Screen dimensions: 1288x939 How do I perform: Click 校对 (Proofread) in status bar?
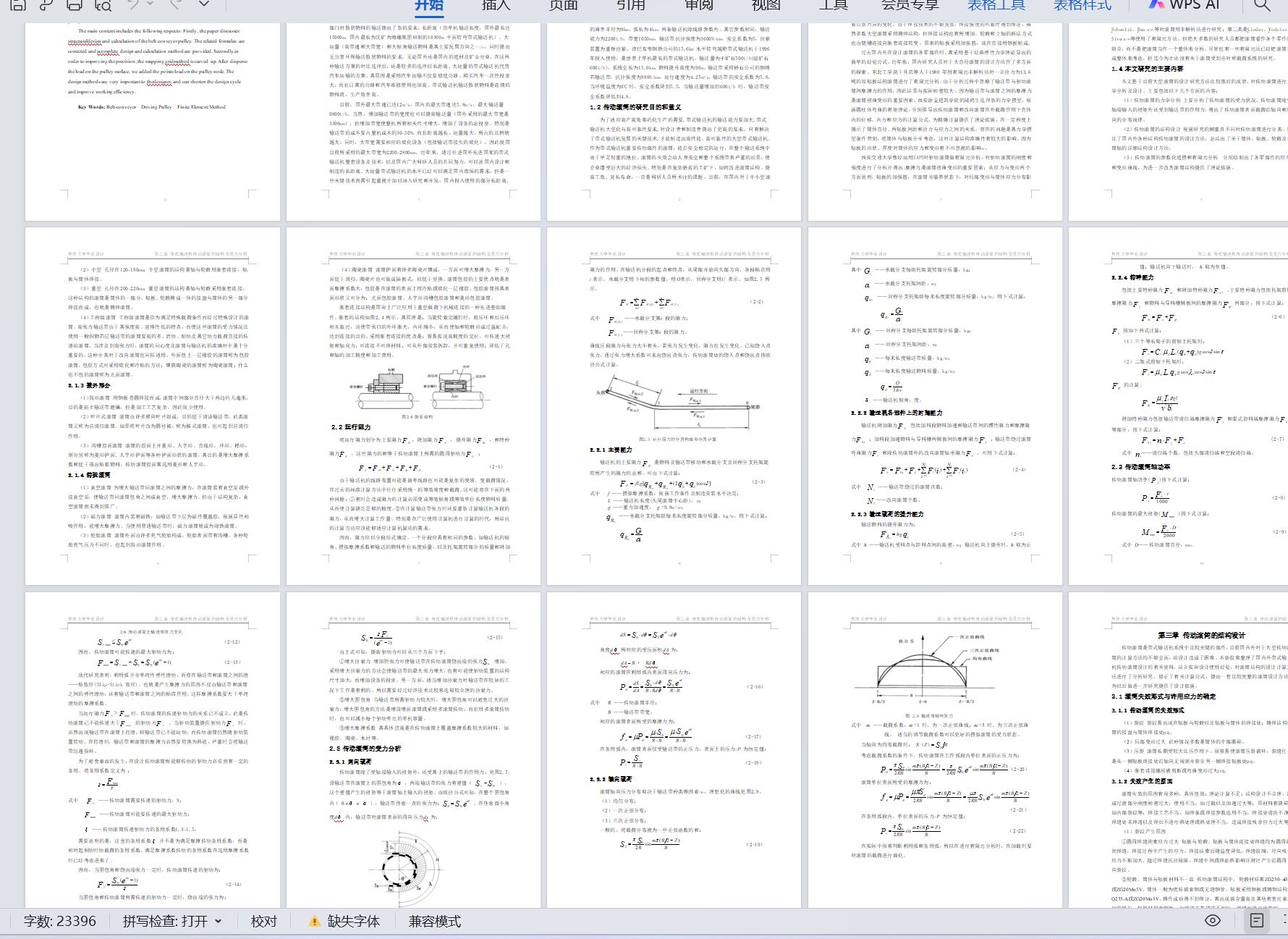264,921
